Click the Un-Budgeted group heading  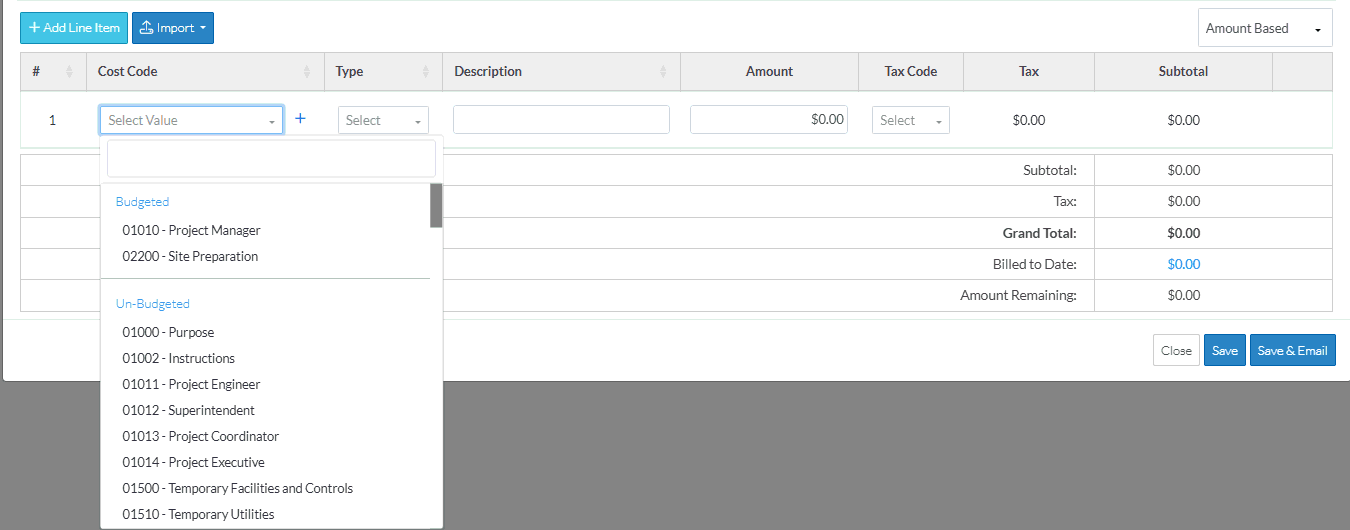(153, 304)
